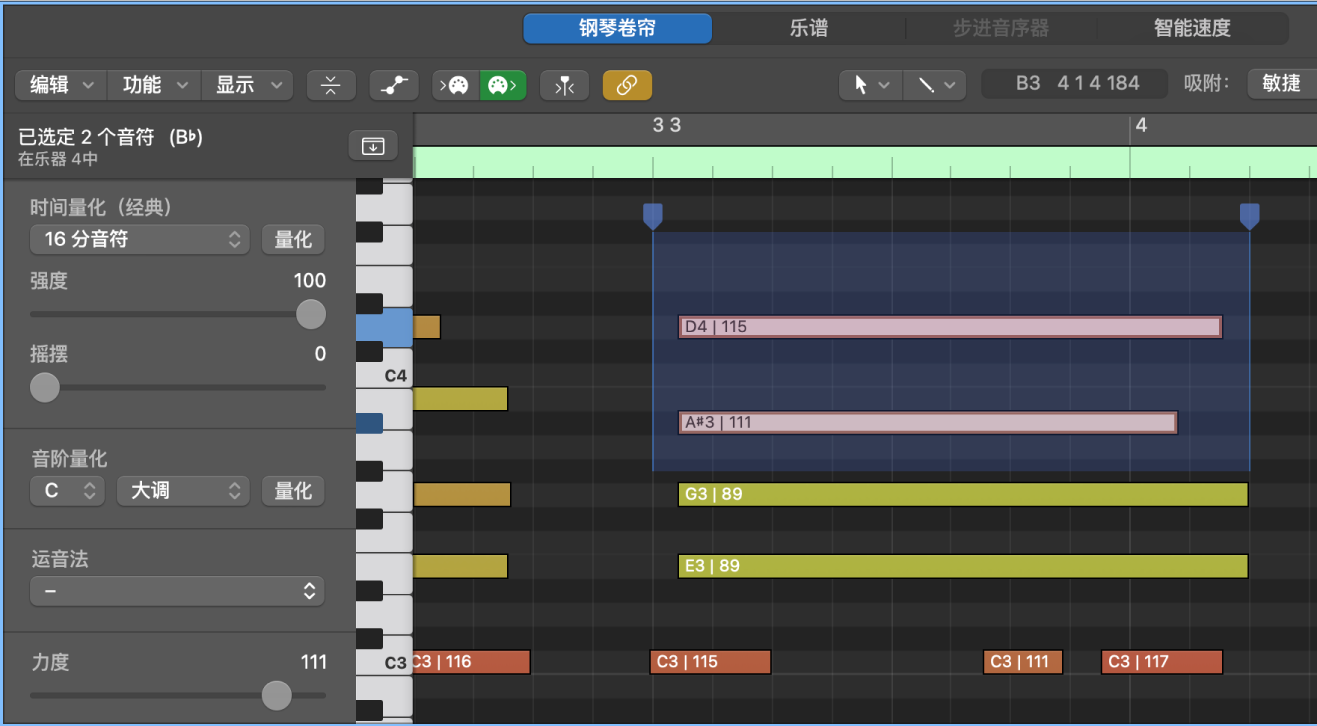Switch to the 智能速度 tab
The image size is (1317, 726).
point(1192,28)
